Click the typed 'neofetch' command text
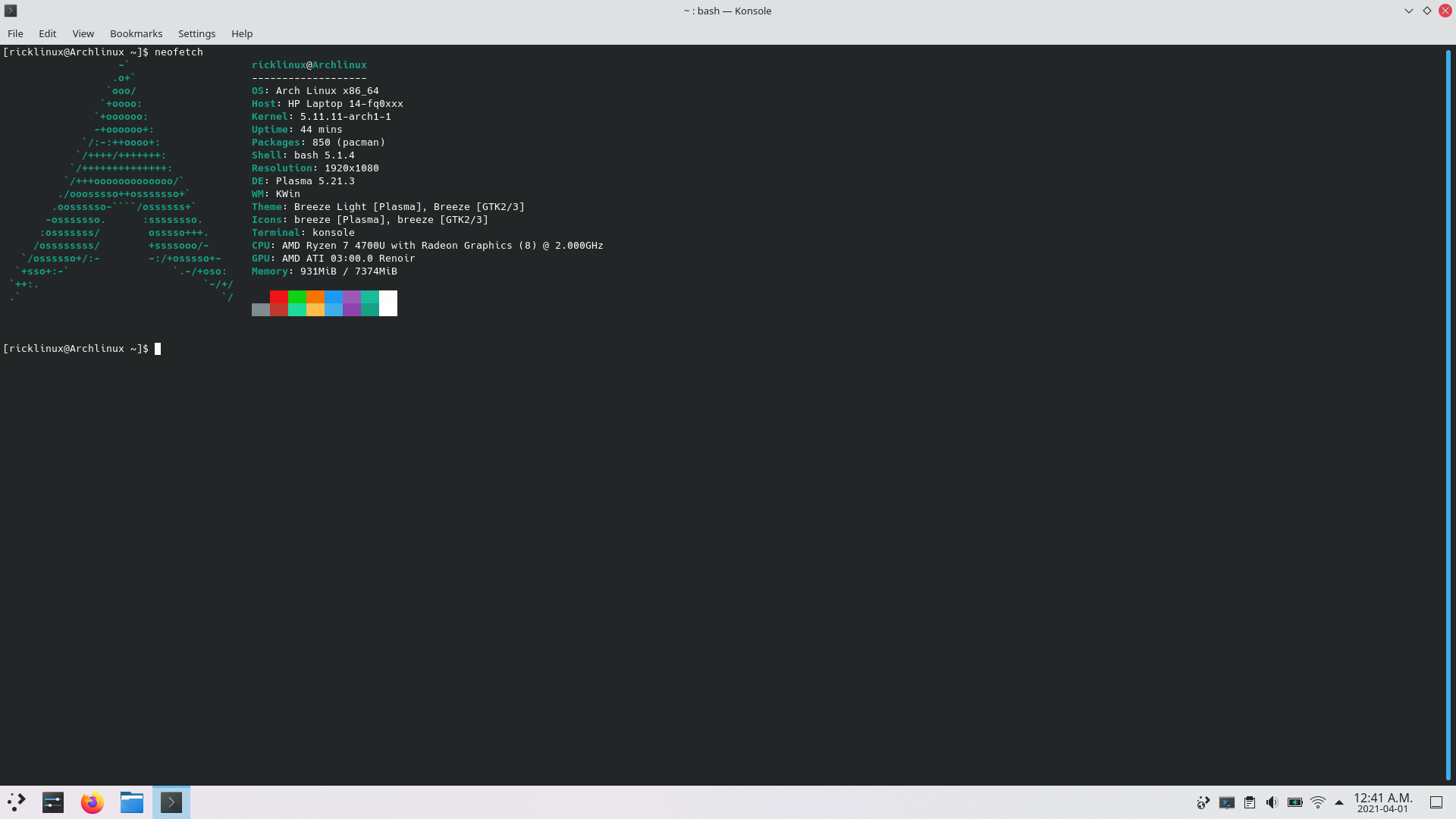1456x819 pixels. [179, 52]
